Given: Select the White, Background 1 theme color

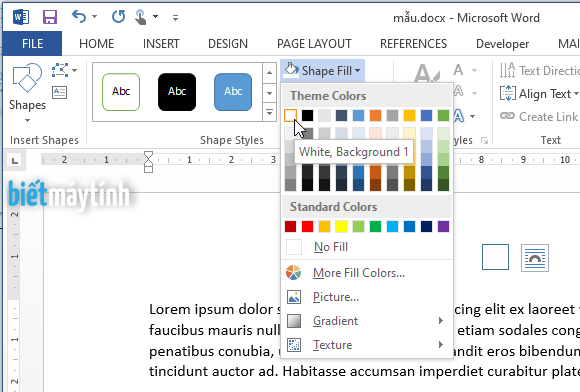Looking at the screenshot, I should click(290, 115).
